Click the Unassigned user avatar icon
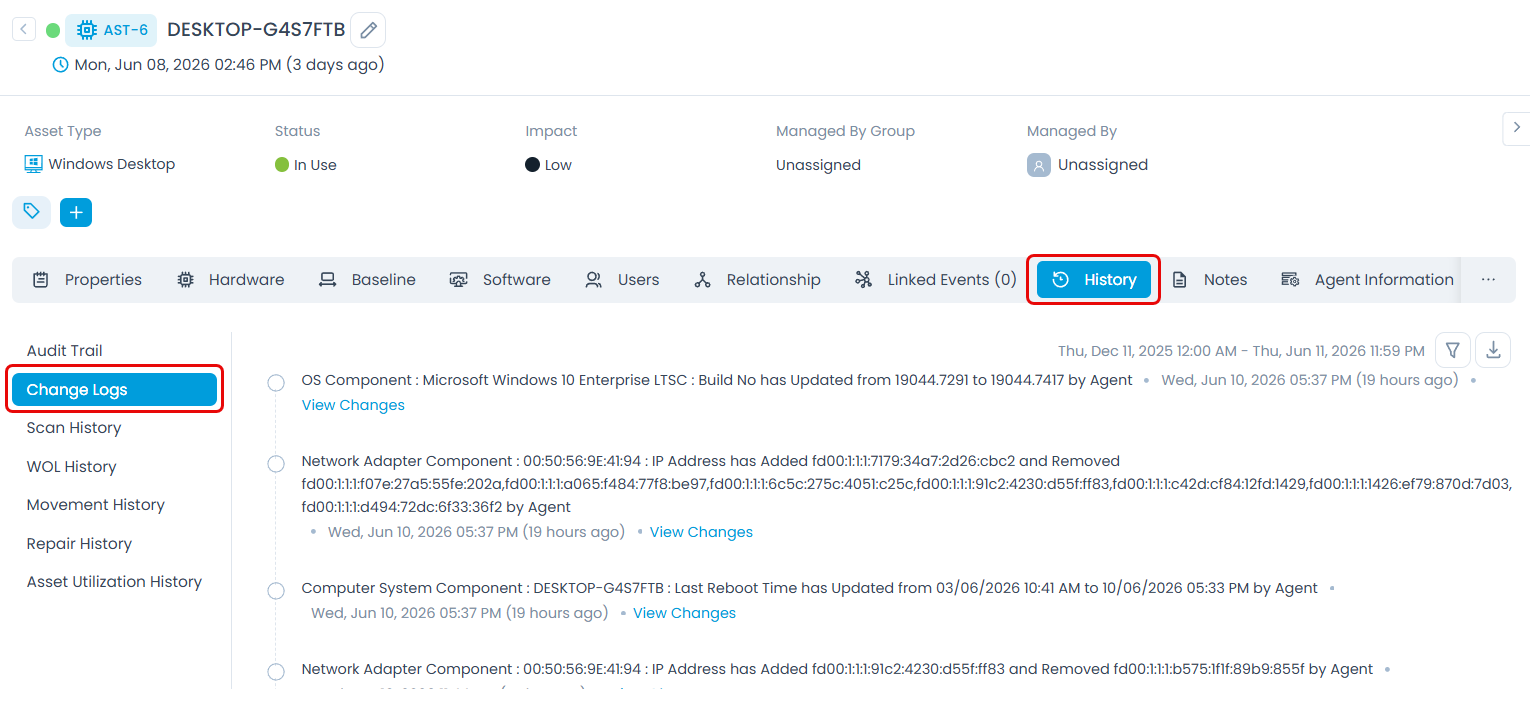Image resolution: width=1530 pixels, height=702 pixels. [x=1039, y=165]
